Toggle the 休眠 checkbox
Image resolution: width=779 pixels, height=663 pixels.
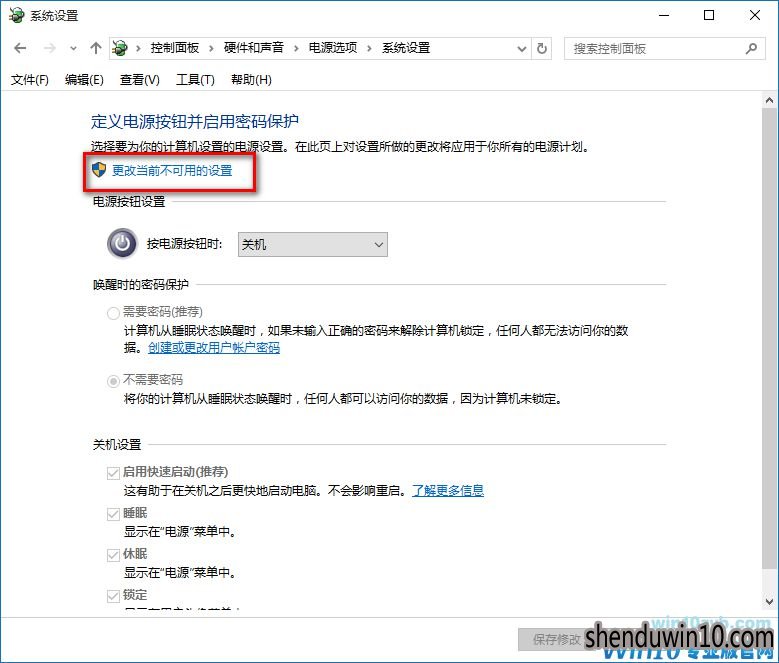[113, 555]
